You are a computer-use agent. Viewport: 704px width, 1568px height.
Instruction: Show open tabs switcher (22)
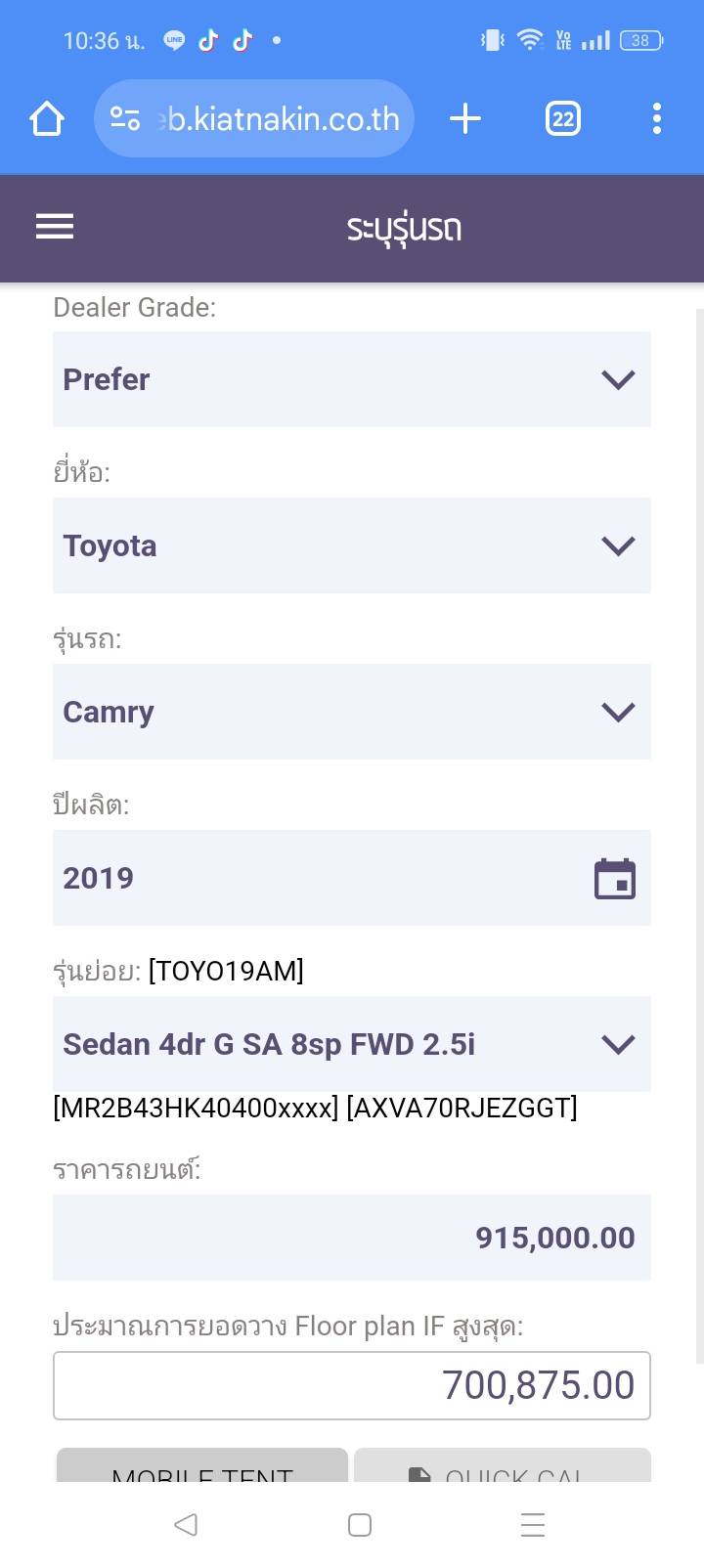click(562, 119)
